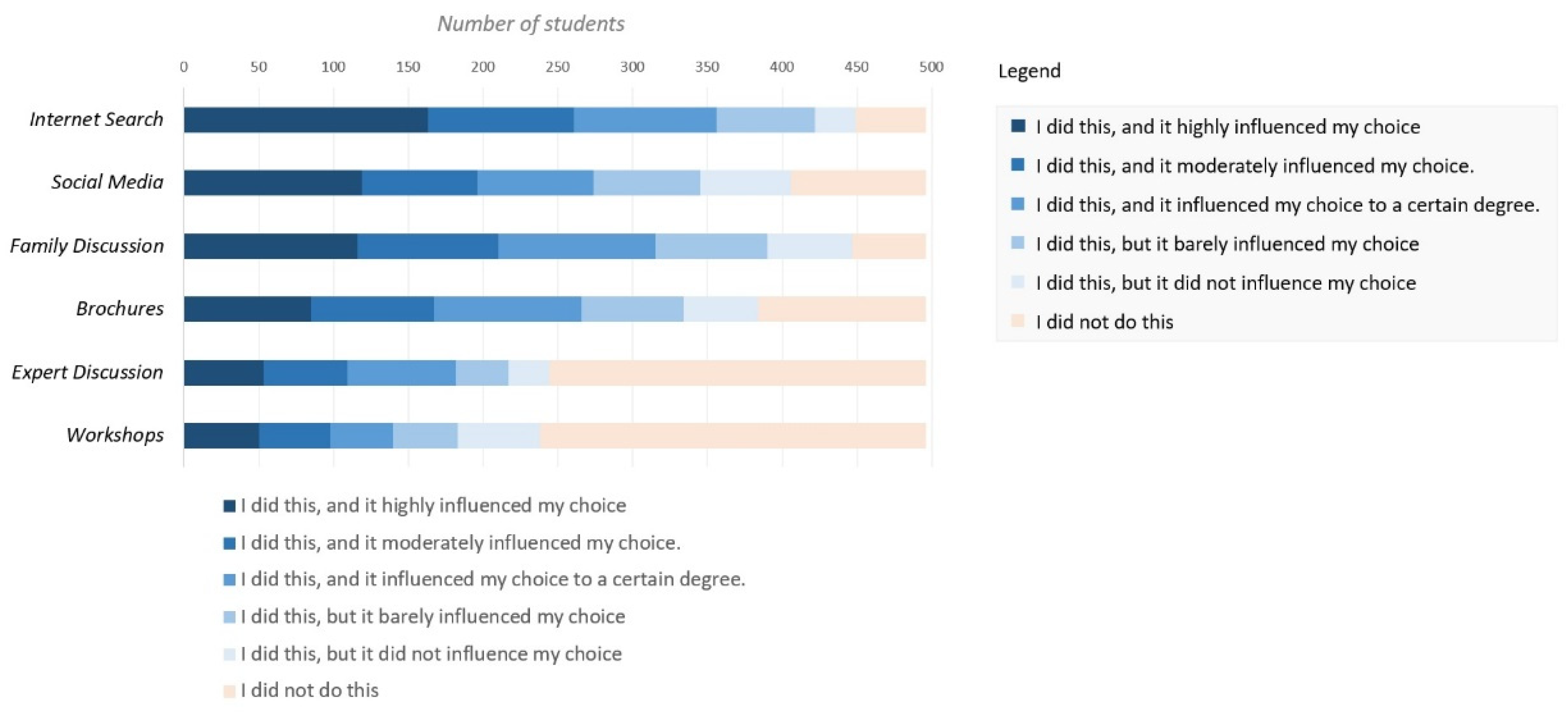1568x715 pixels.
Task: Click the 'Legend' heading on the right
Action: click(x=1030, y=71)
